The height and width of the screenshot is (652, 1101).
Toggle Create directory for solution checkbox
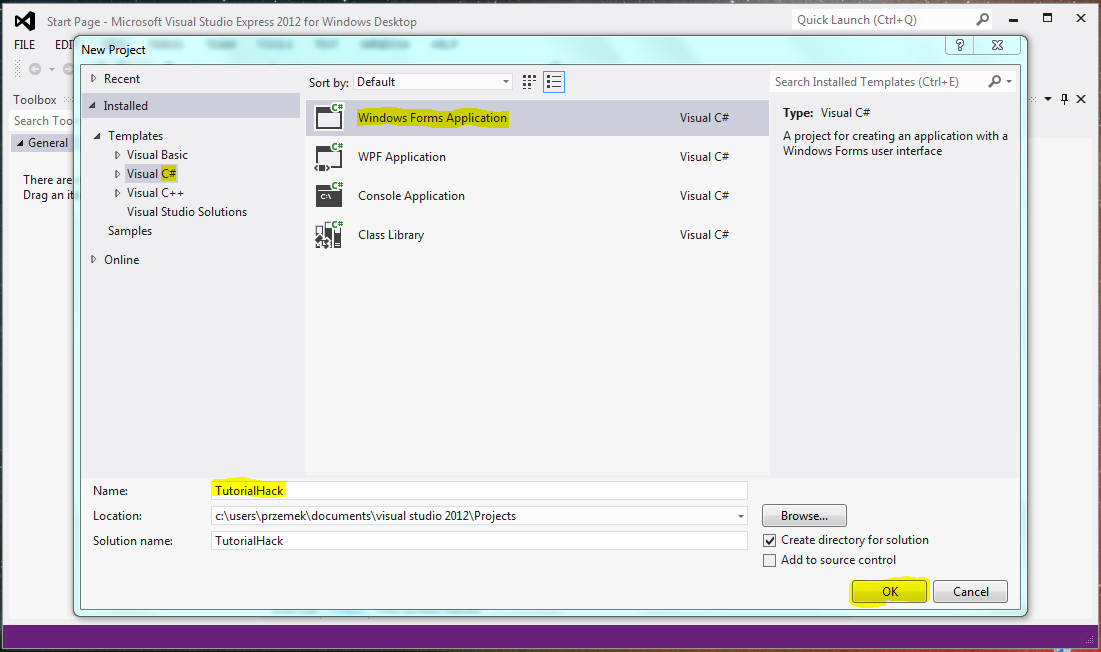(770, 540)
